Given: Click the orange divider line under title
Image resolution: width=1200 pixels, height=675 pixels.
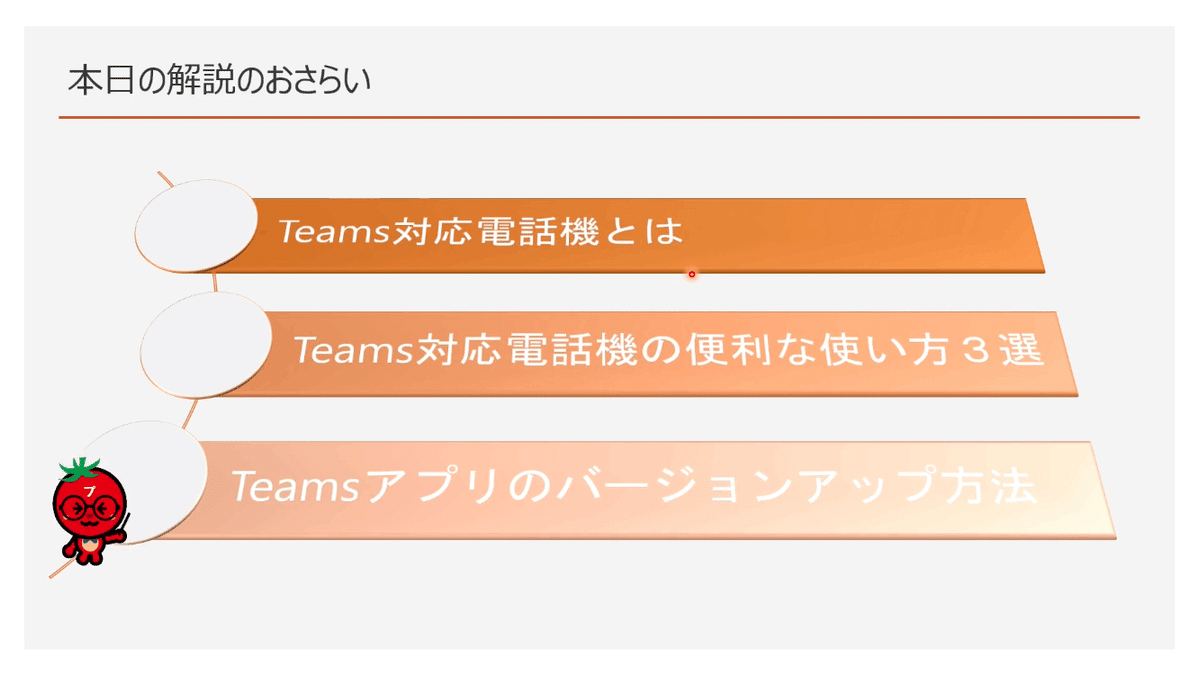Looking at the screenshot, I should pyautogui.click(x=599, y=117).
